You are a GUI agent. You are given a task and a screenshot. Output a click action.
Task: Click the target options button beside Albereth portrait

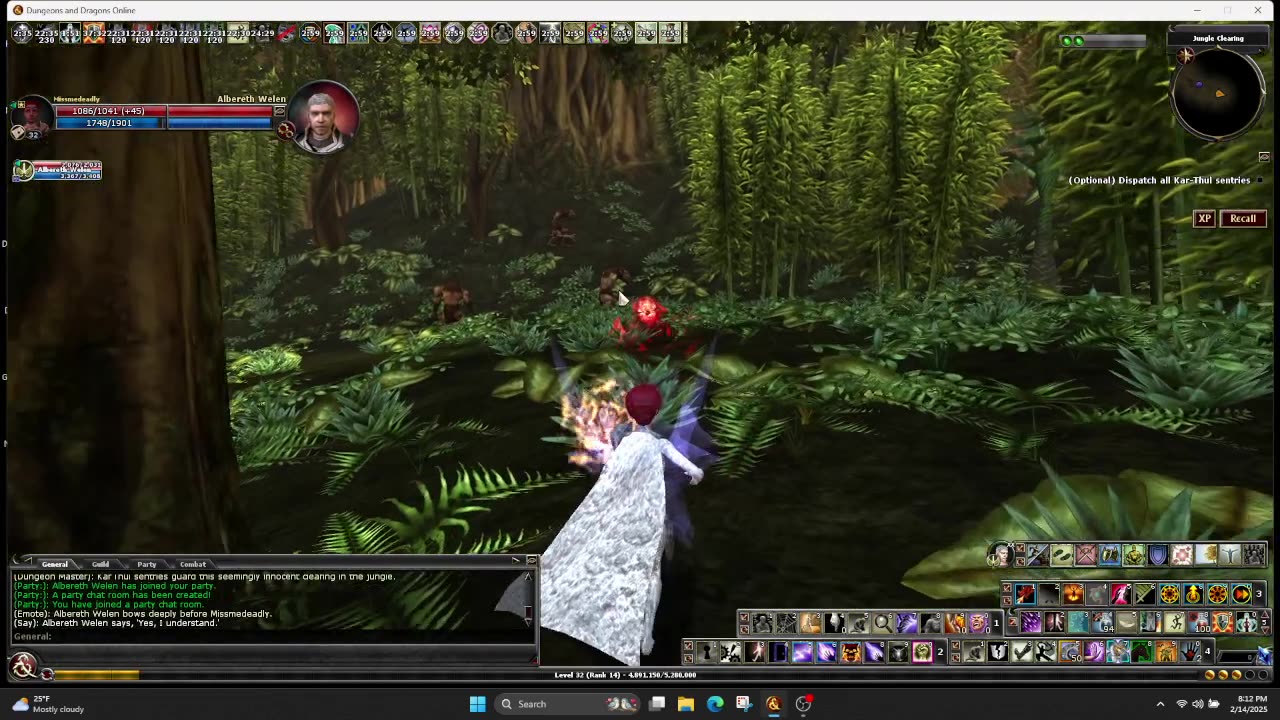[286, 130]
